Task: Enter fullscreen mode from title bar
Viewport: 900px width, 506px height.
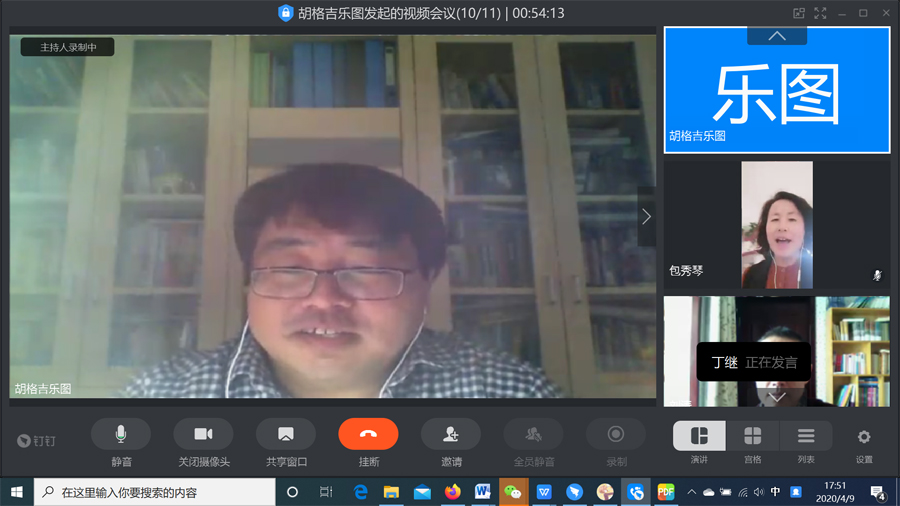Action: pos(821,13)
